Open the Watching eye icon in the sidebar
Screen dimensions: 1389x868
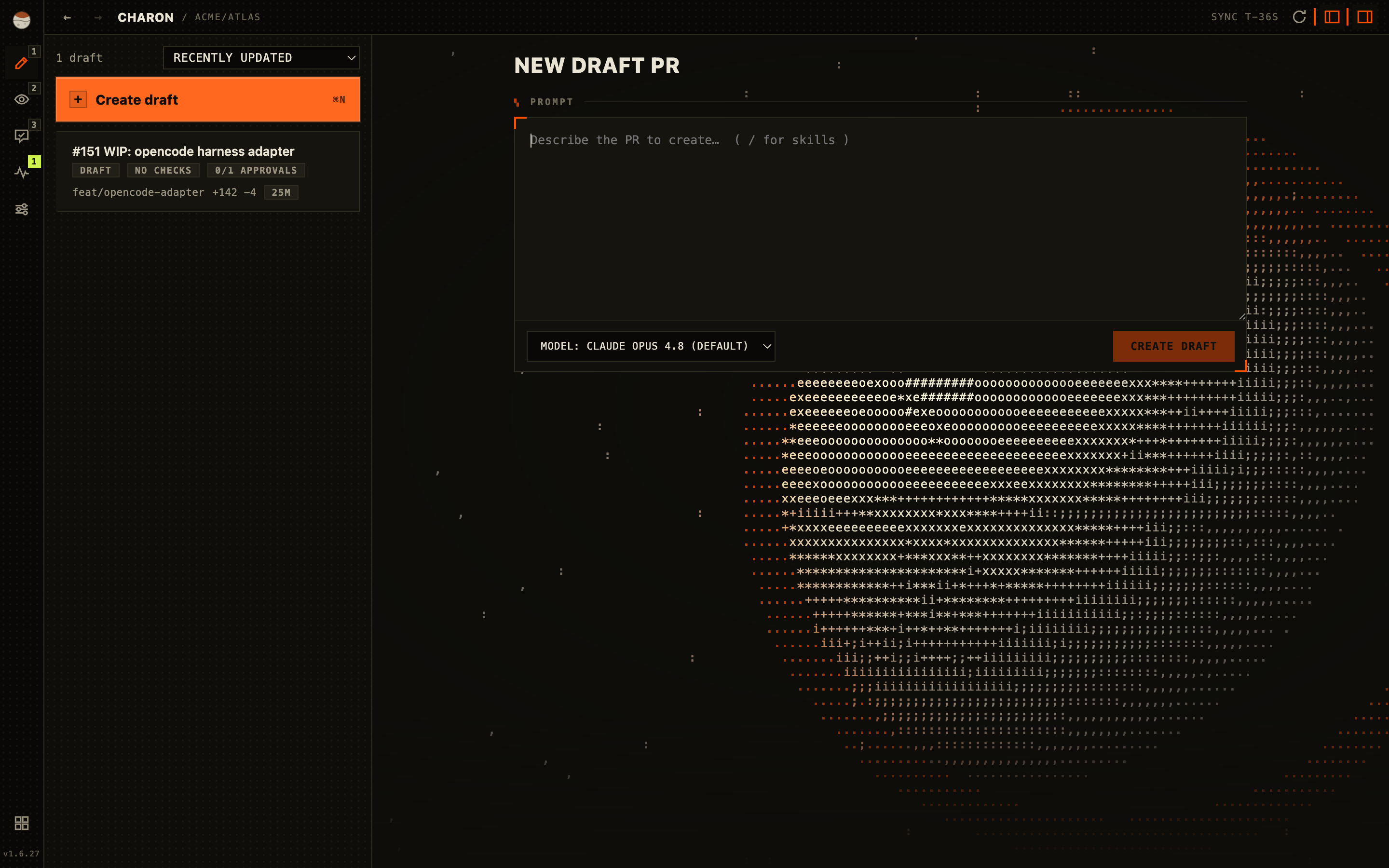[21, 99]
